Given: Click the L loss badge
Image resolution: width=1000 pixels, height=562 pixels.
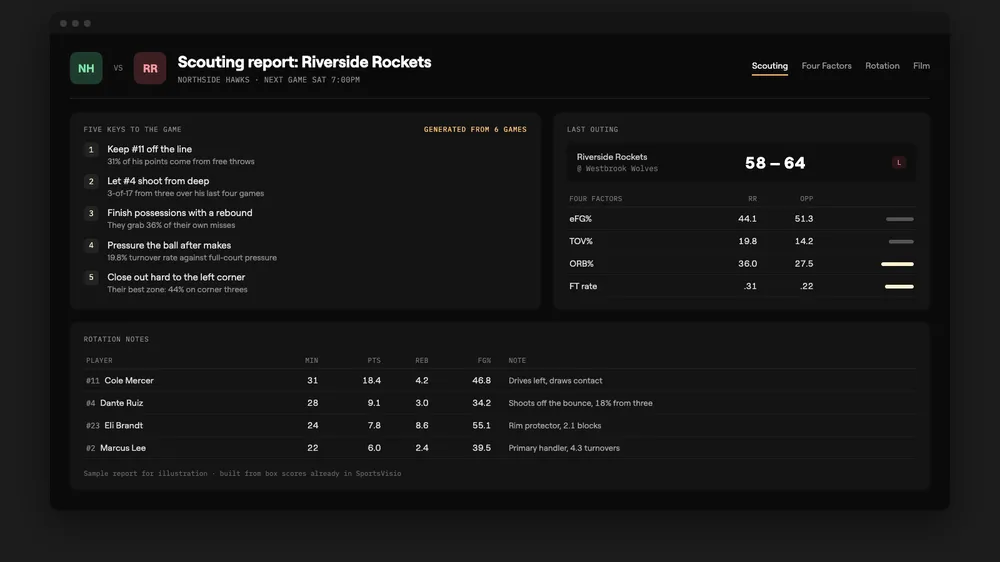Looking at the screenshot, I should (899, 163).
